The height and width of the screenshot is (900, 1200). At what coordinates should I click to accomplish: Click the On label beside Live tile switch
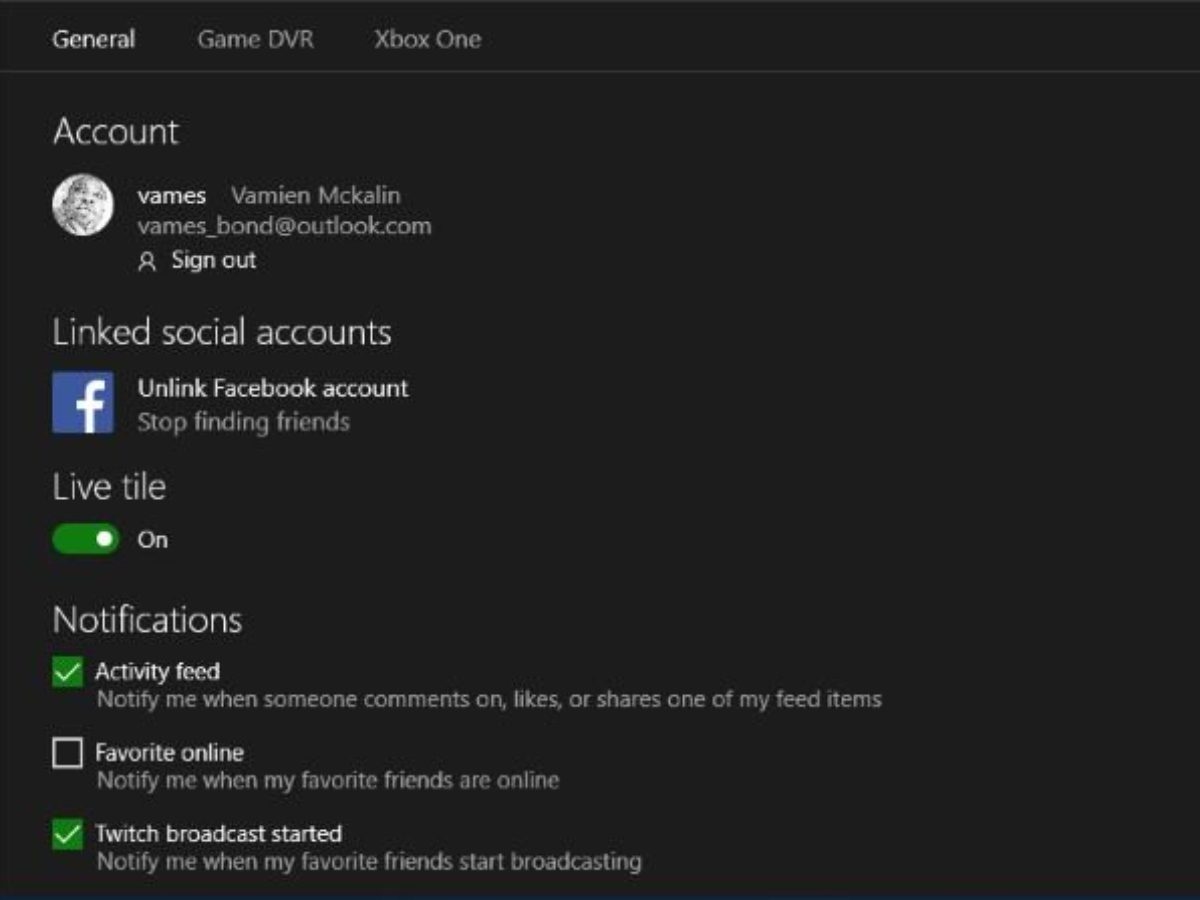[153, 540]
